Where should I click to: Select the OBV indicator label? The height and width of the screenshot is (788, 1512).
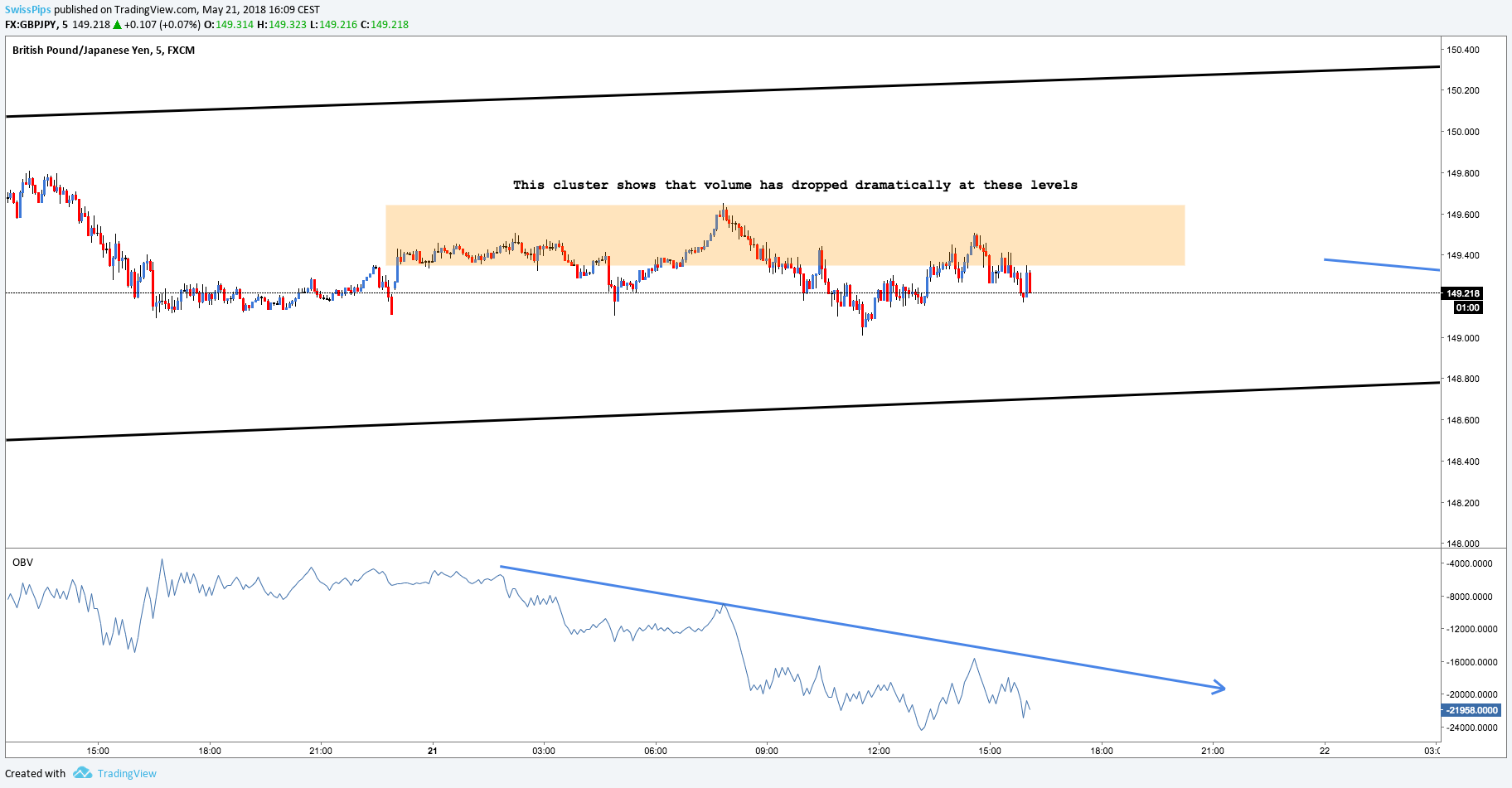pos(22,563)
